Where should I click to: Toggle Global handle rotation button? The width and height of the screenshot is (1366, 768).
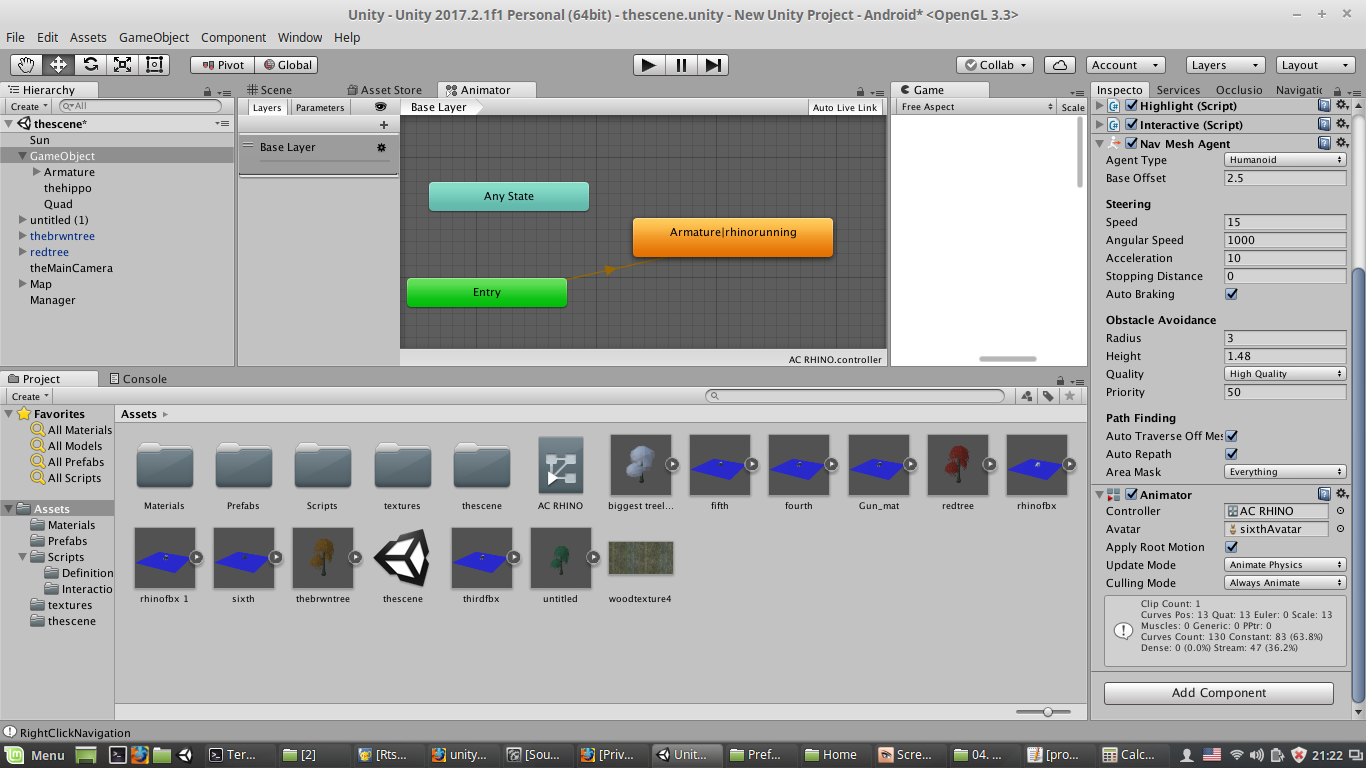[x=286, y=65]
